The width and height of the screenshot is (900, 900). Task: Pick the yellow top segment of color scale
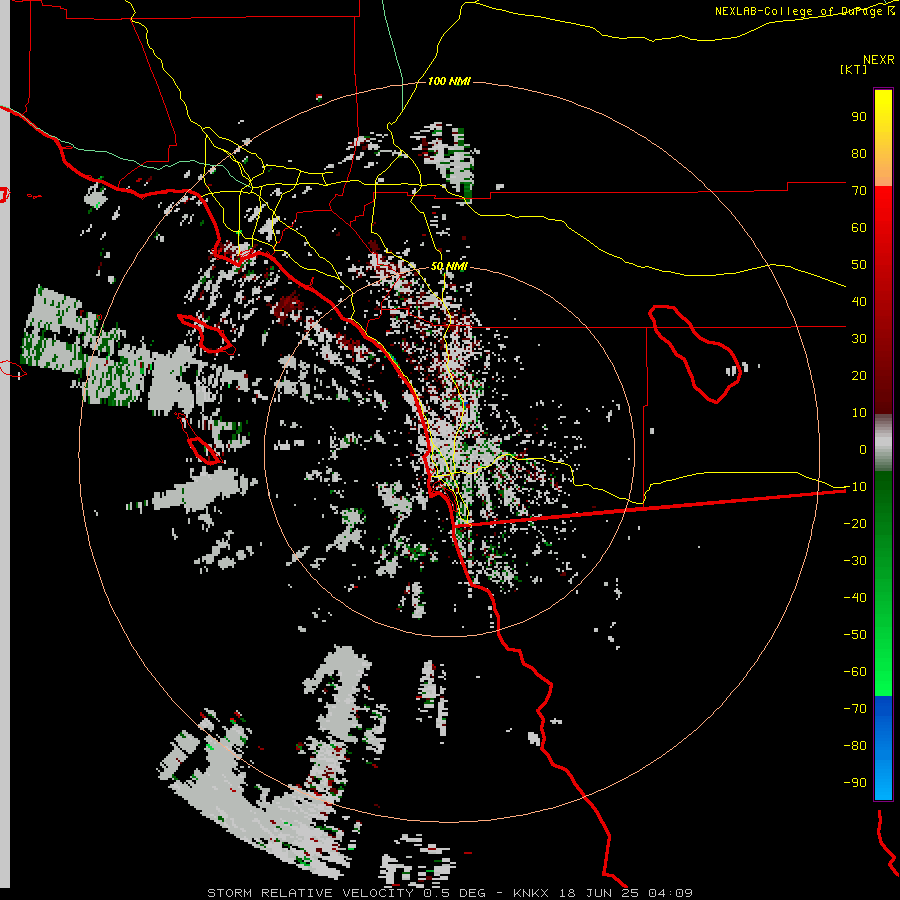point(883,138)
